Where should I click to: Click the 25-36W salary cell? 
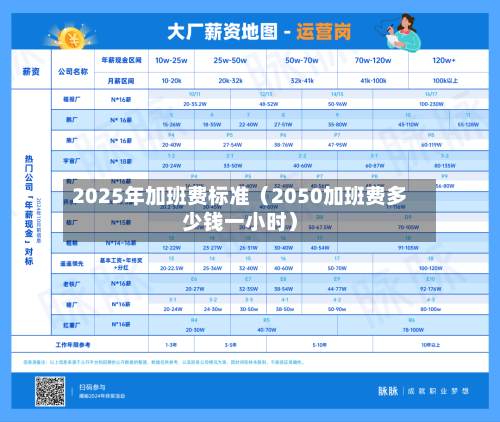(212, 268)
